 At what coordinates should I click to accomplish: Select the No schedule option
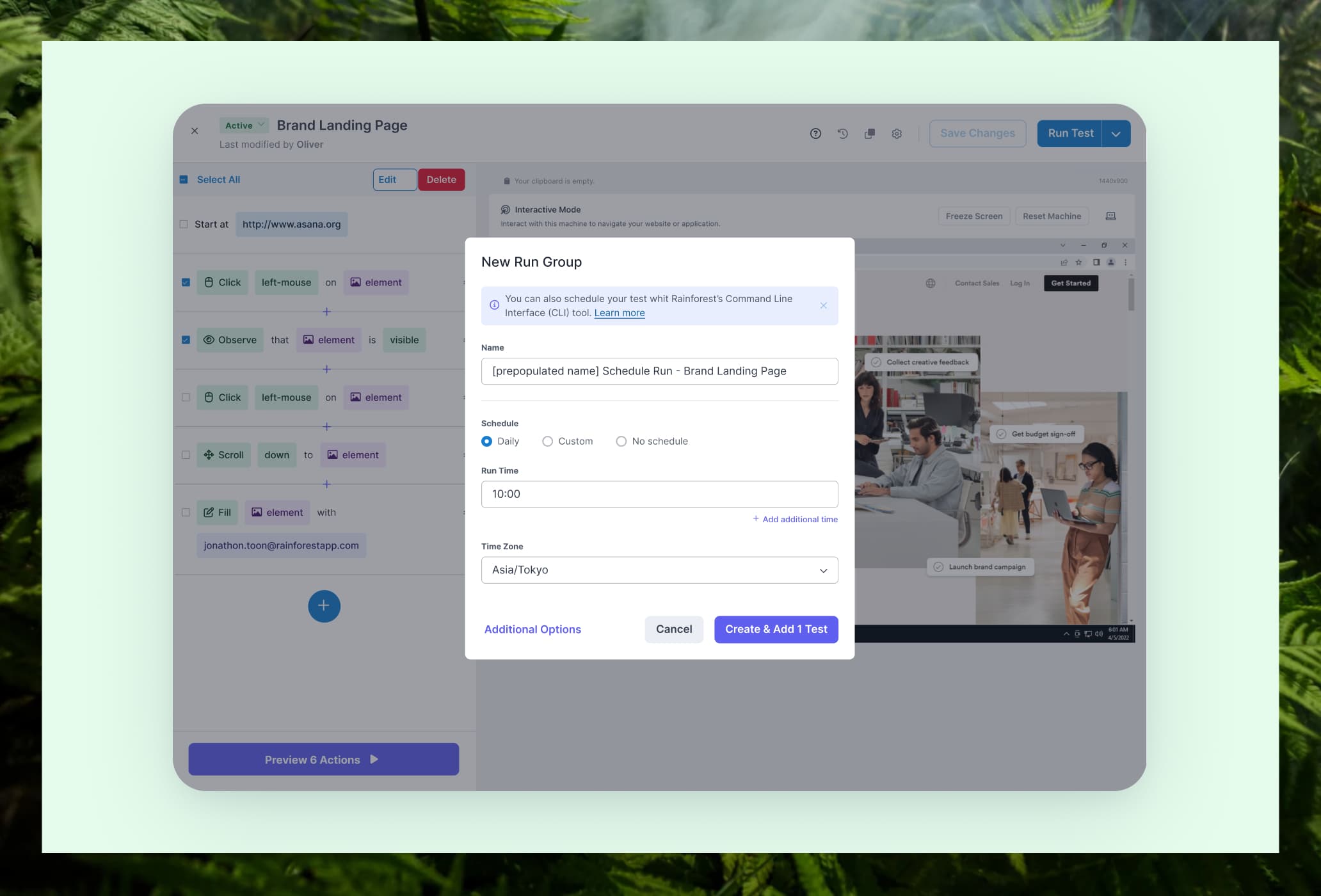[x=621, y=442]
